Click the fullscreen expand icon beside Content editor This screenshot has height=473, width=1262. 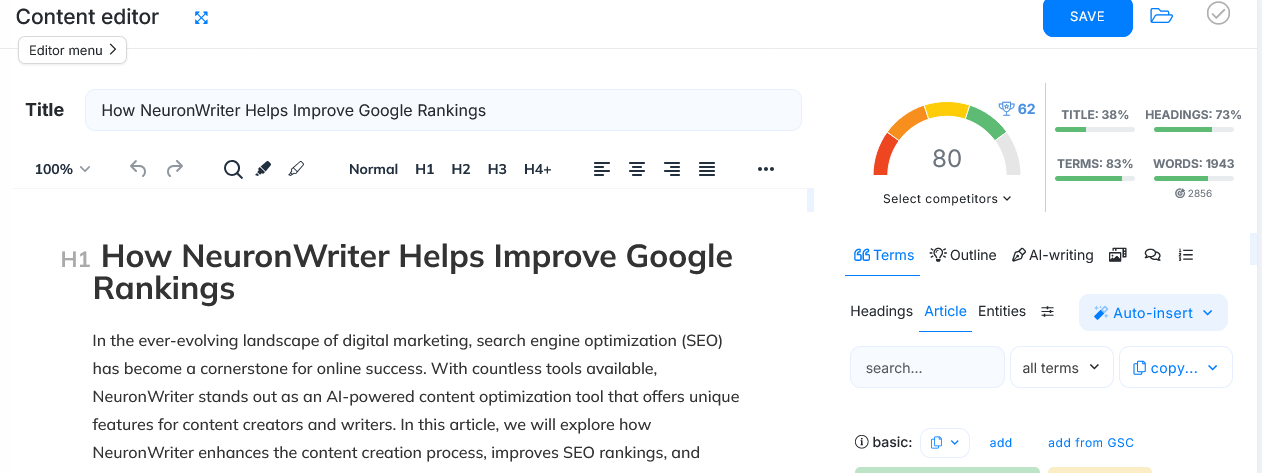point(201,18)
